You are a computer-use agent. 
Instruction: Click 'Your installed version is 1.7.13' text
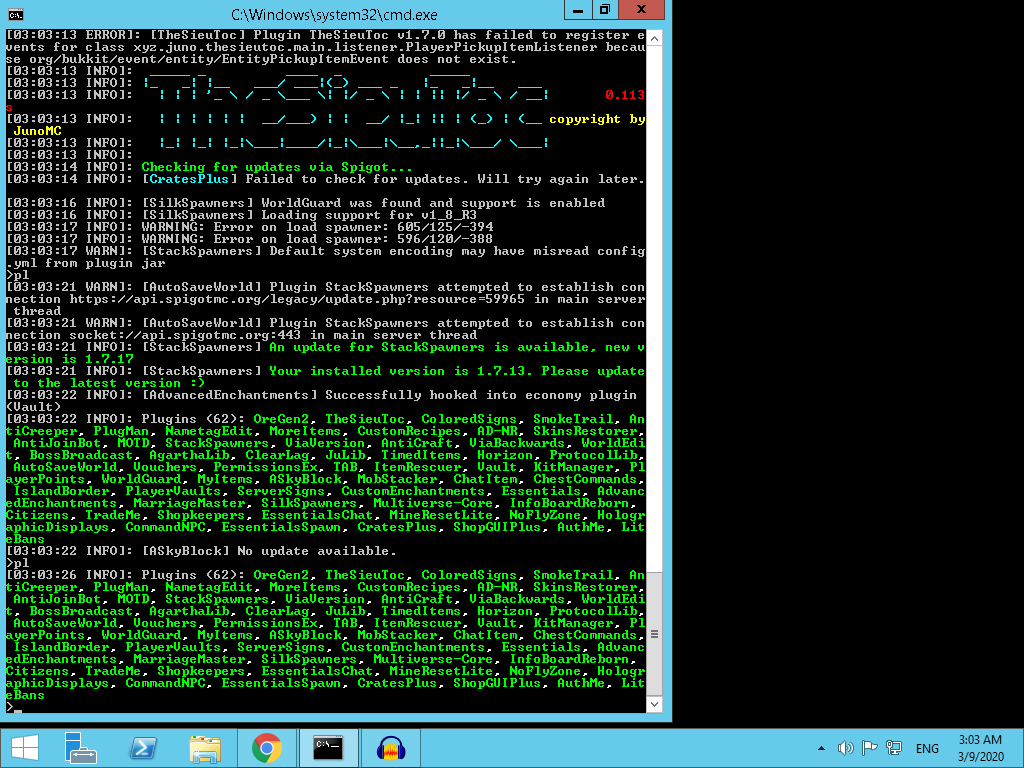tap(398, 371)
